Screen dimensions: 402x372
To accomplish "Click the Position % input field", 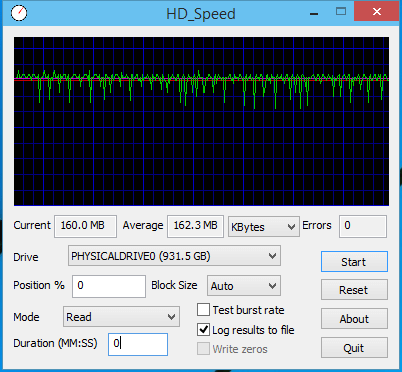I will coord(109,286).
